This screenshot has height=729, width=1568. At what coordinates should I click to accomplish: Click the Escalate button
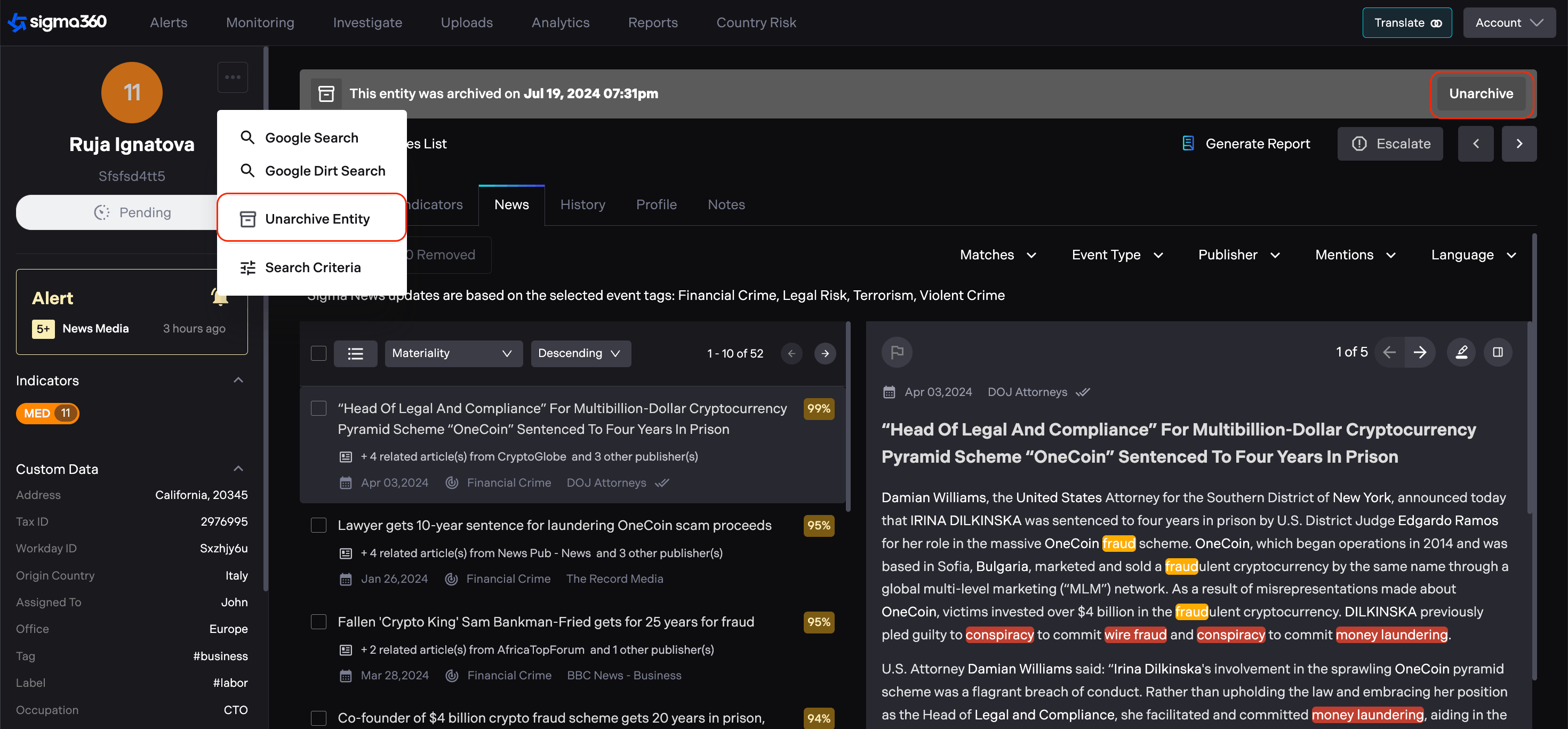(x=1390, y=144)
